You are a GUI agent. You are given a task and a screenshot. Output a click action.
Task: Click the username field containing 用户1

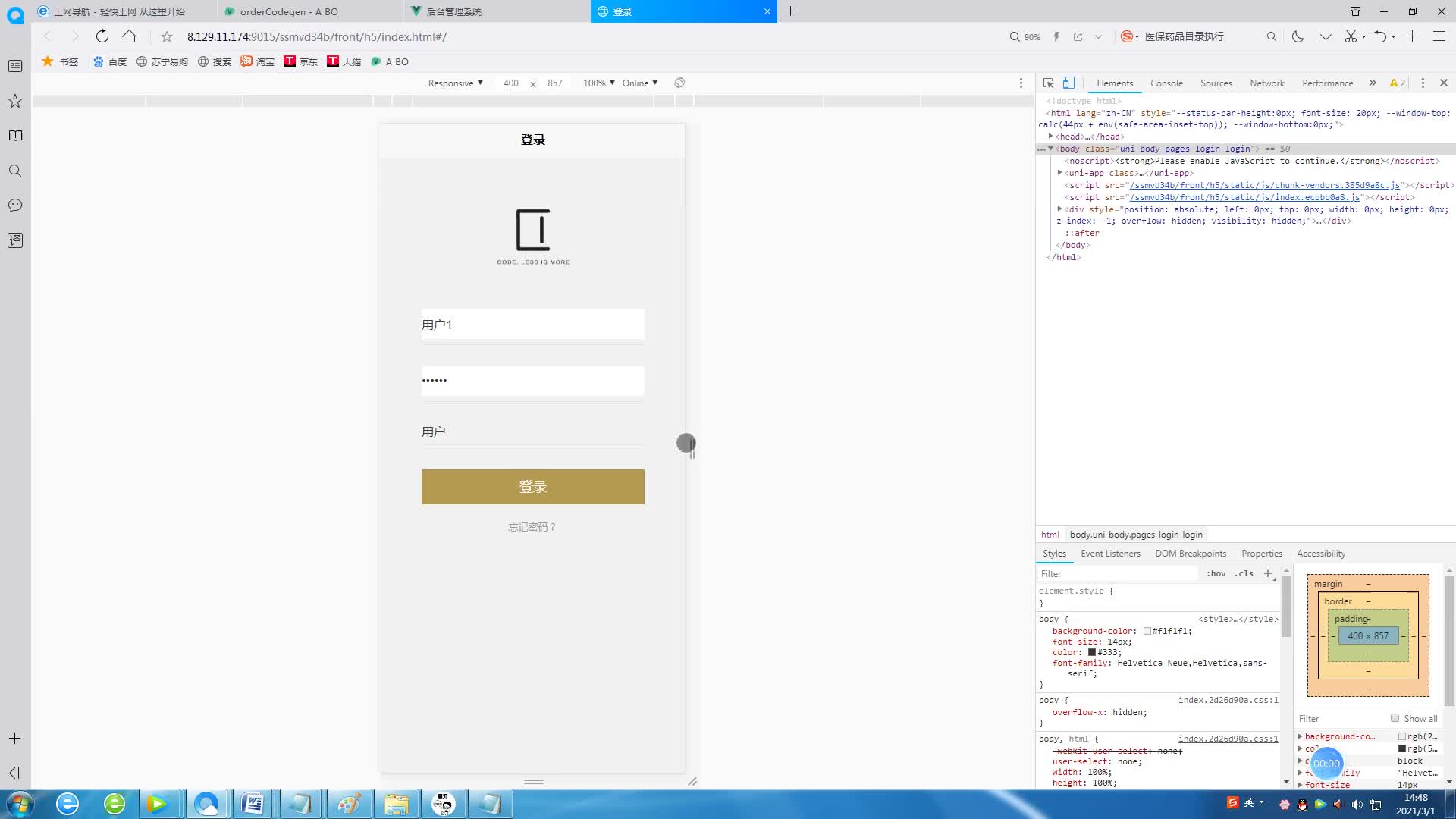(x=533, y=325)
